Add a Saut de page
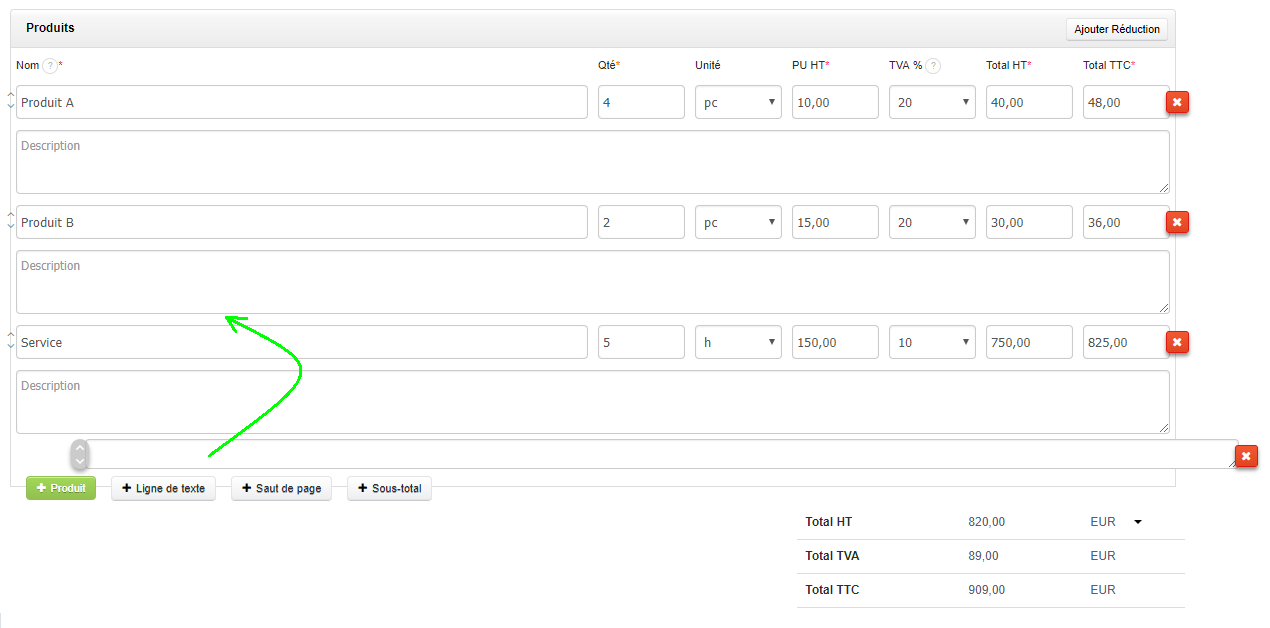This screenshot has height=628, width=1270. point(281,488)
